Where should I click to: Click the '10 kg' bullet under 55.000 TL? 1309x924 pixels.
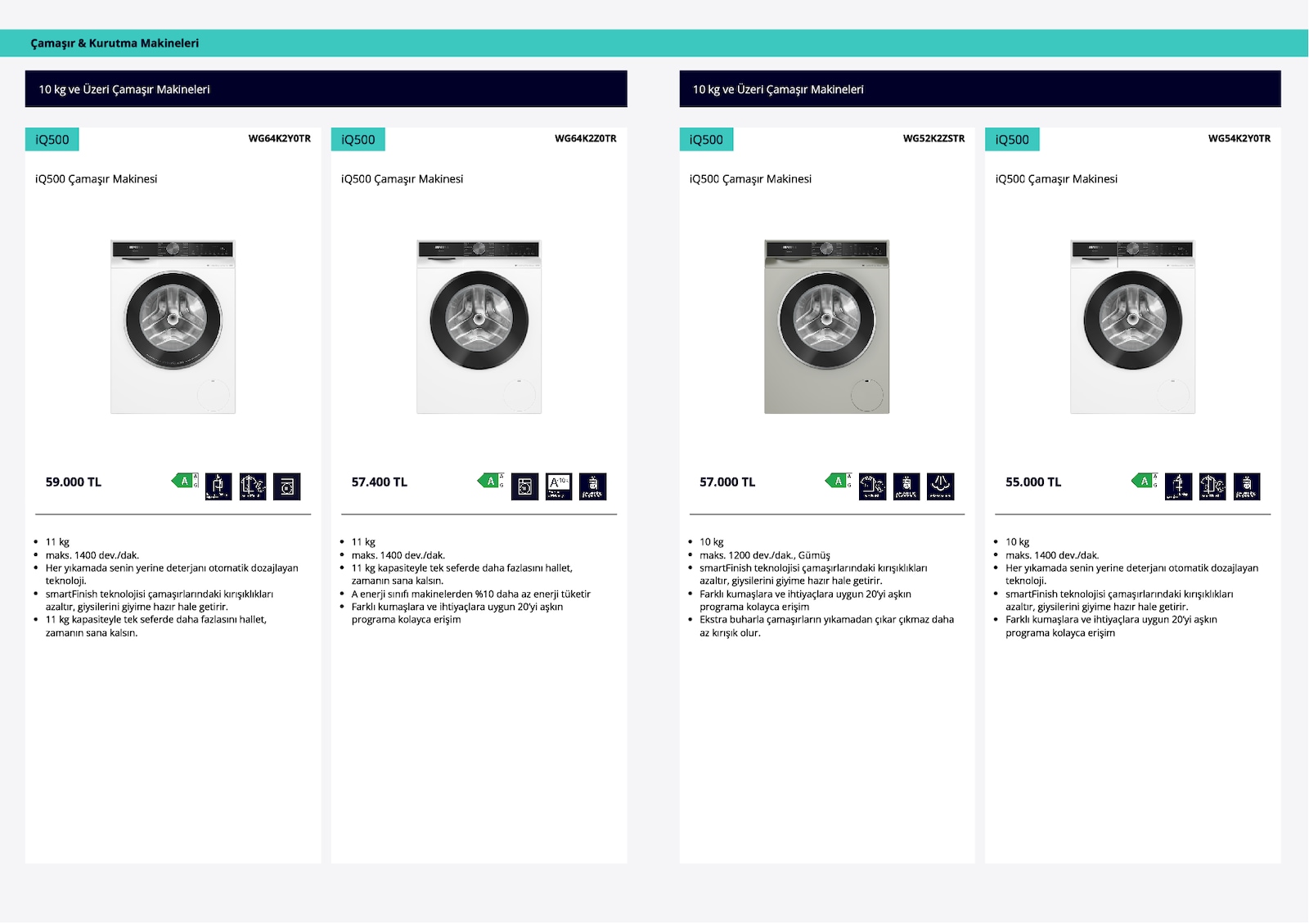[1018, 542]
